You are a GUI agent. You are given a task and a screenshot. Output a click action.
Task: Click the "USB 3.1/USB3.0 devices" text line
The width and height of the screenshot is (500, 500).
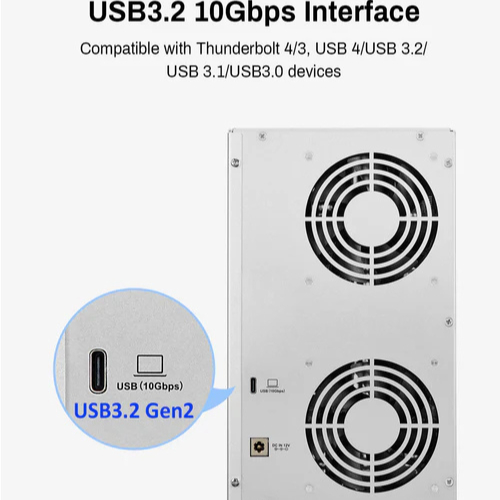[x=253, y=71]
